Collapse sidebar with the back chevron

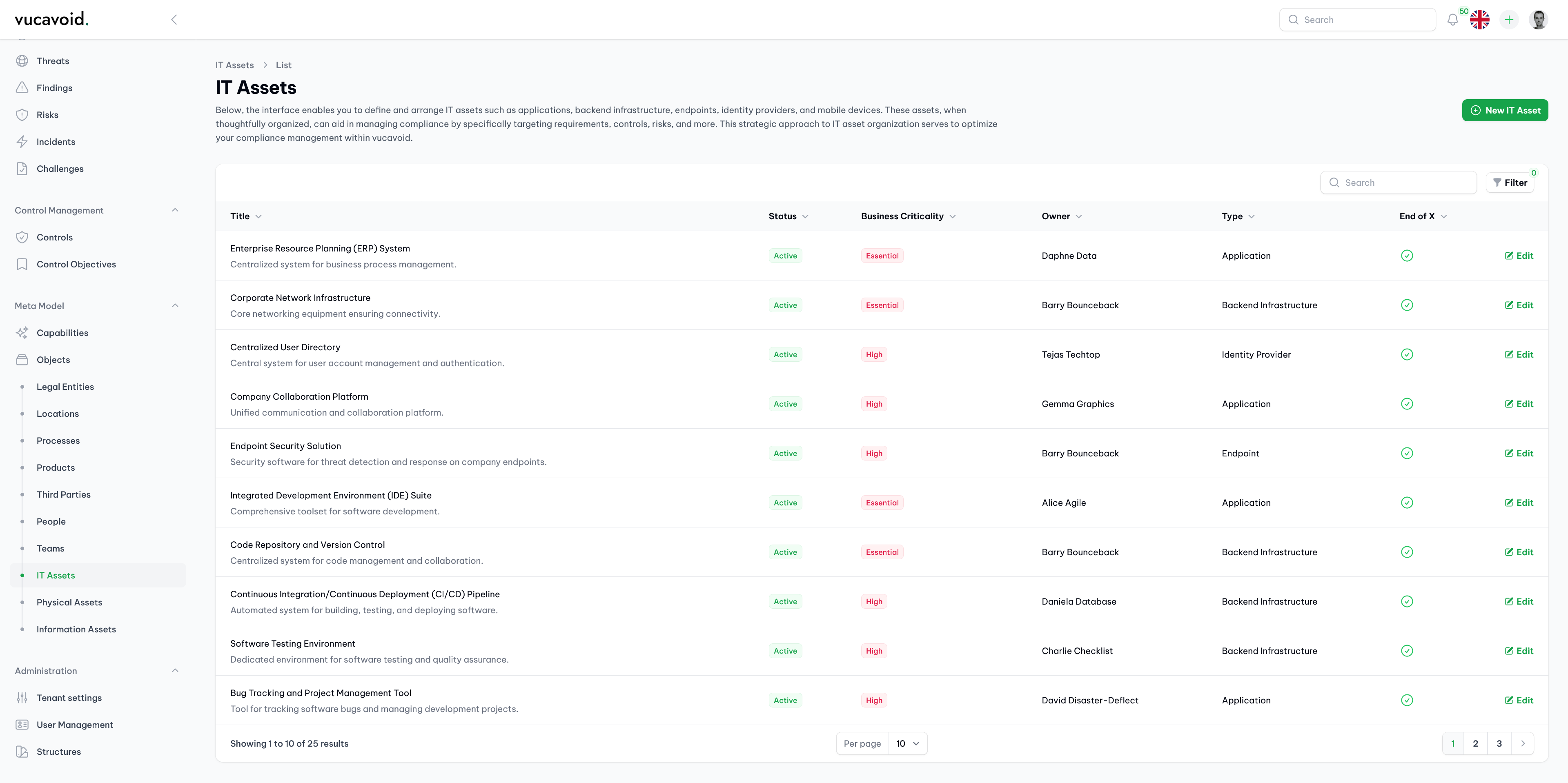tap(174, 20)
